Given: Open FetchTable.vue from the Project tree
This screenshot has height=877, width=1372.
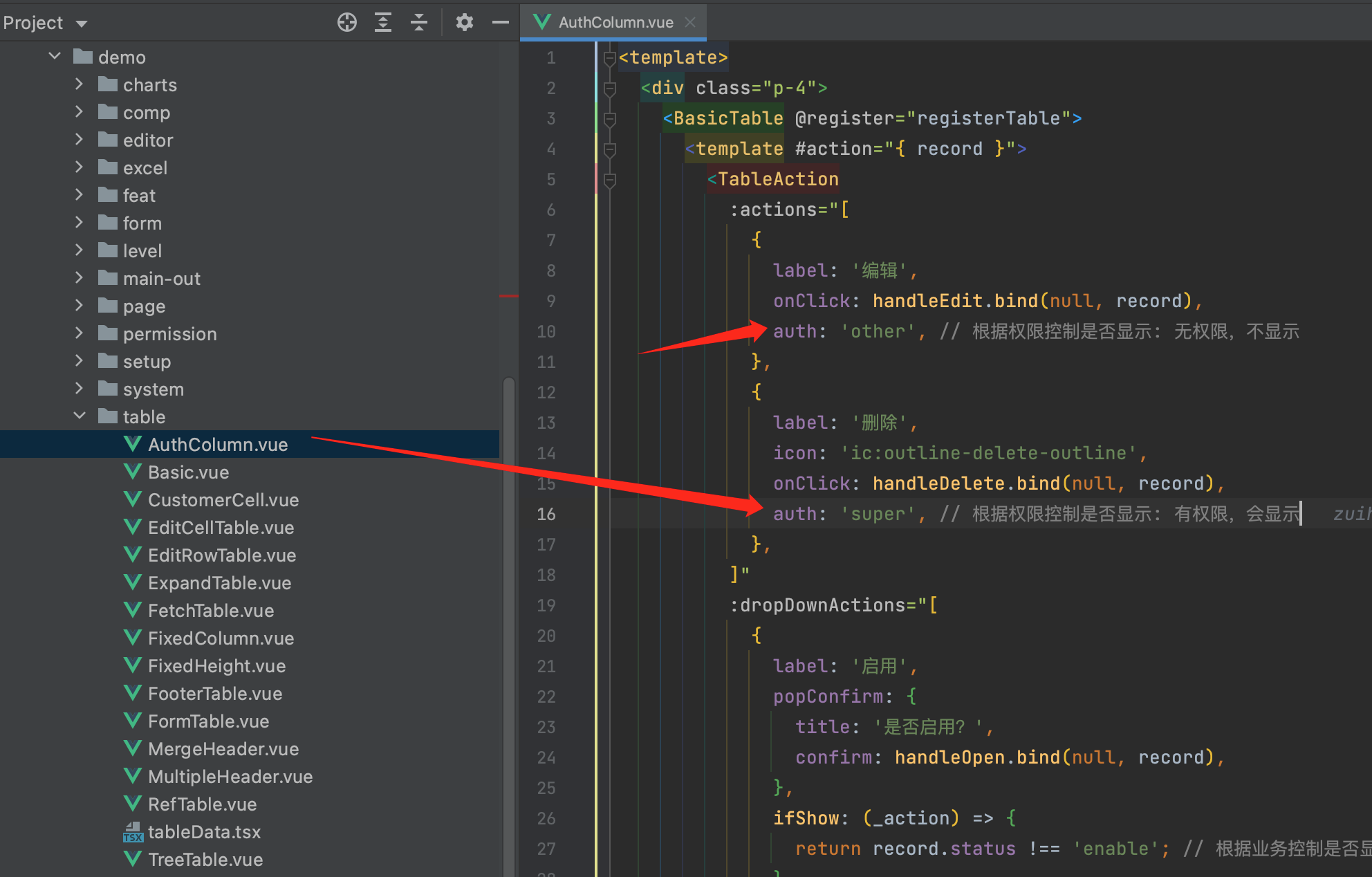Looking at the screenshot, I should (x=210, y=610).
